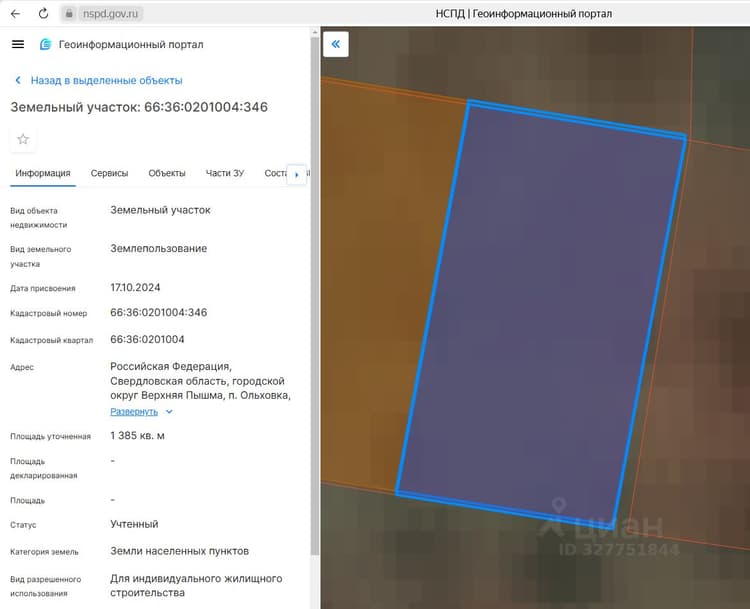
Task: Expand the address with the chevron
Action: point(169,411)
